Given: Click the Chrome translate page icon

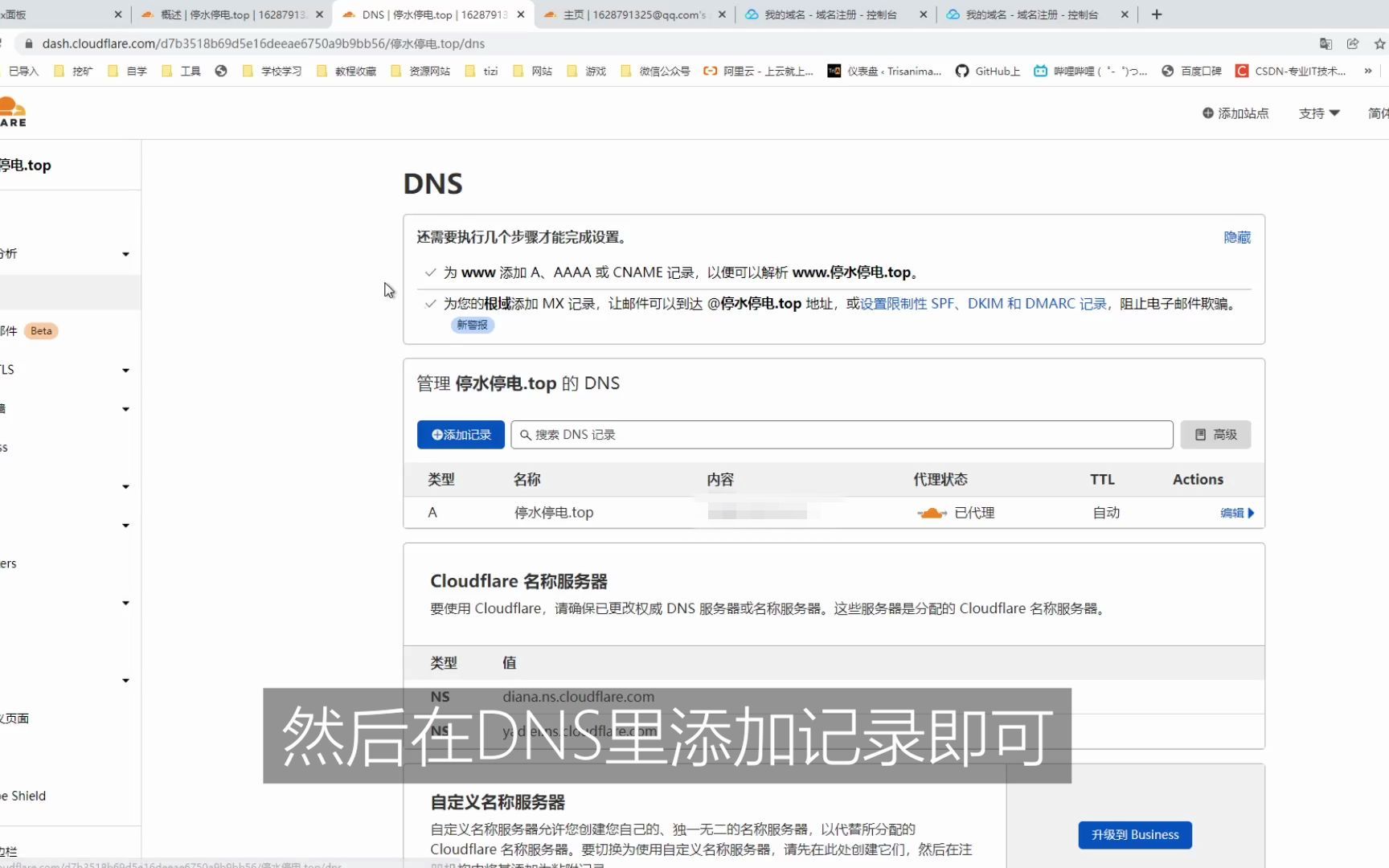Looking at the screenshot, I should tap(1325, 43).
